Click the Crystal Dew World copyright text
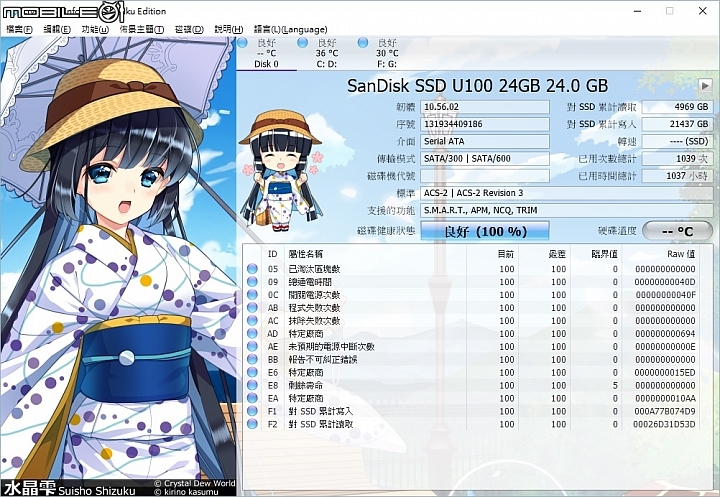The image size is (720, 497). (x=195, y=483)
